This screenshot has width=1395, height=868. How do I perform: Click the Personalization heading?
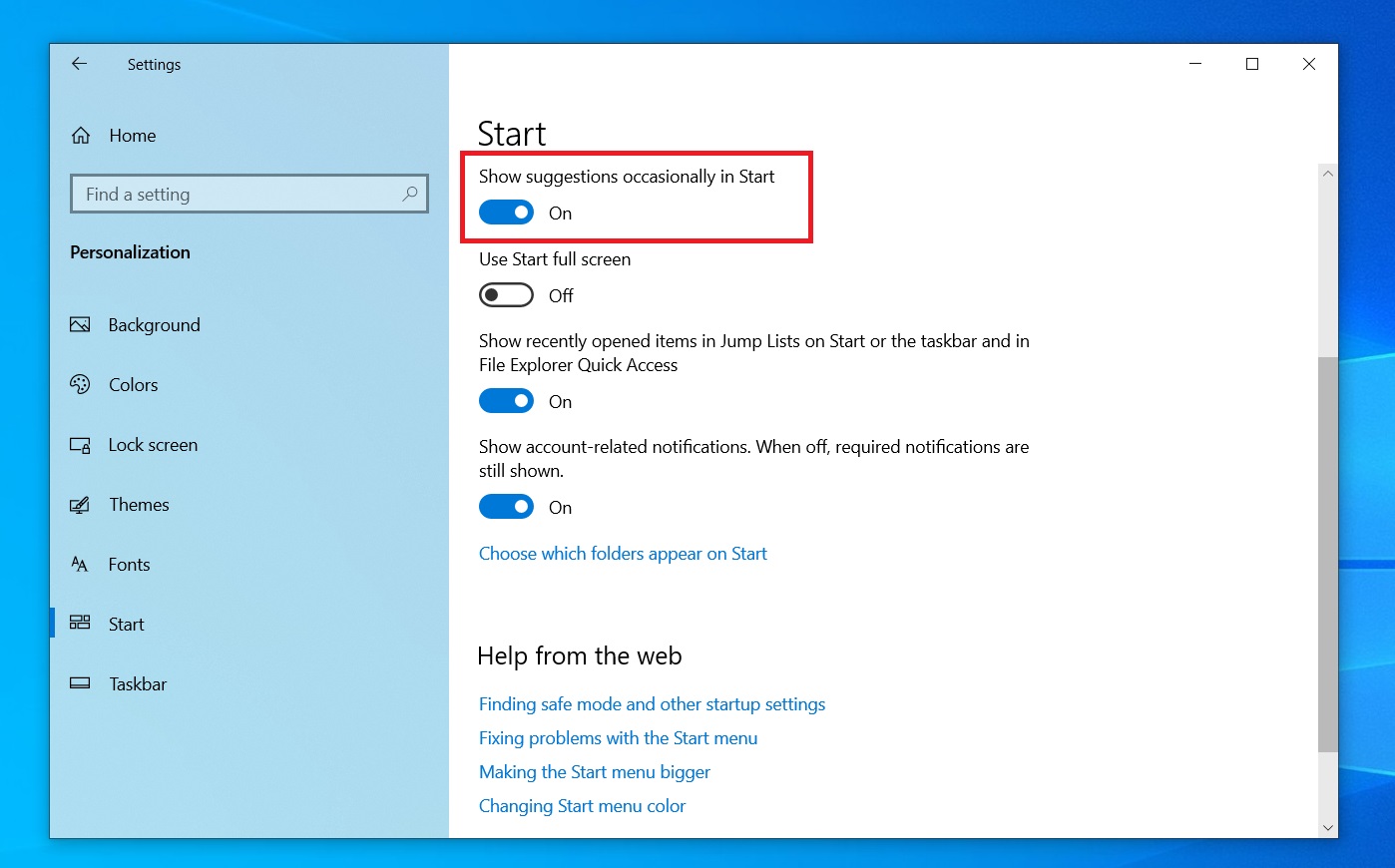(130, 252)
